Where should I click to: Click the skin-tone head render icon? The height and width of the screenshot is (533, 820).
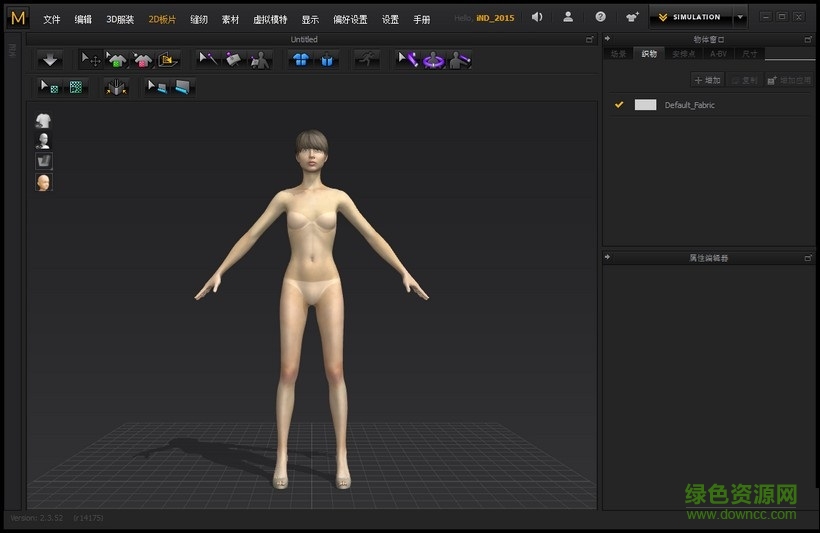pos(44,182)
